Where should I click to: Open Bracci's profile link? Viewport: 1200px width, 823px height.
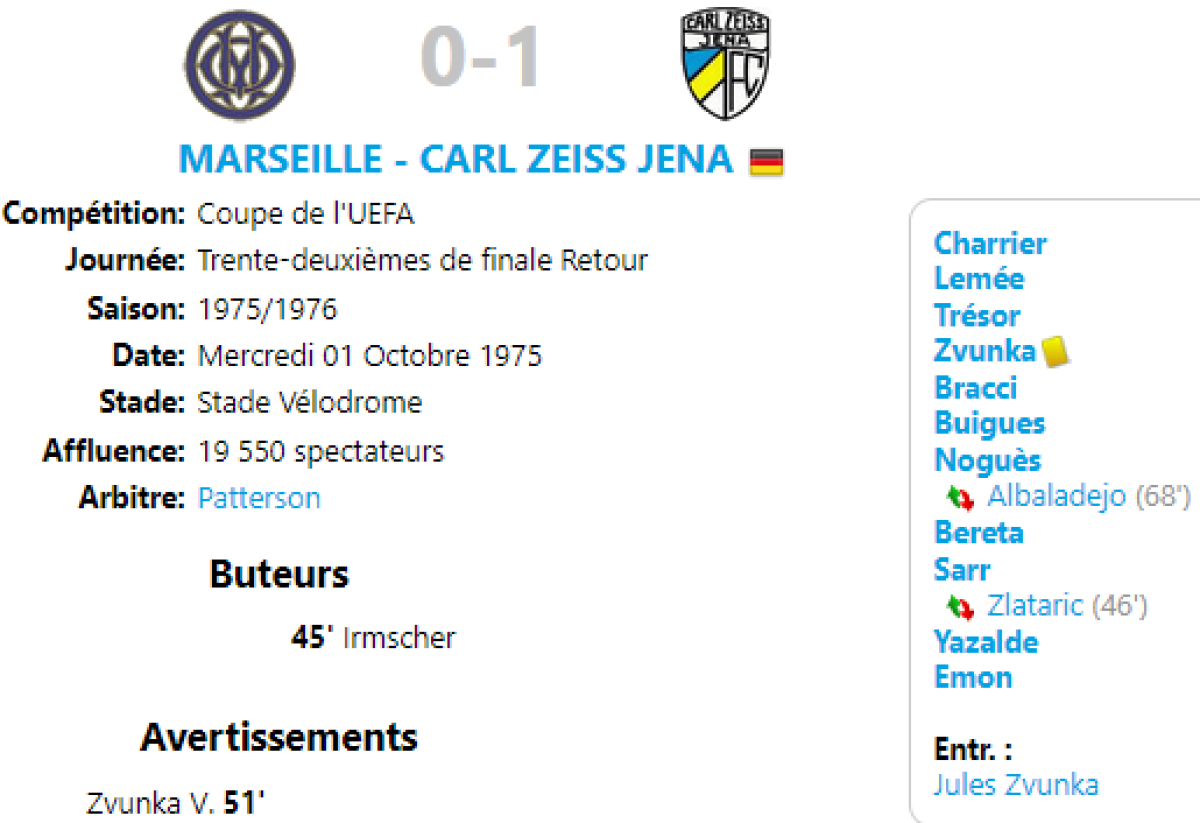[975, 388]
